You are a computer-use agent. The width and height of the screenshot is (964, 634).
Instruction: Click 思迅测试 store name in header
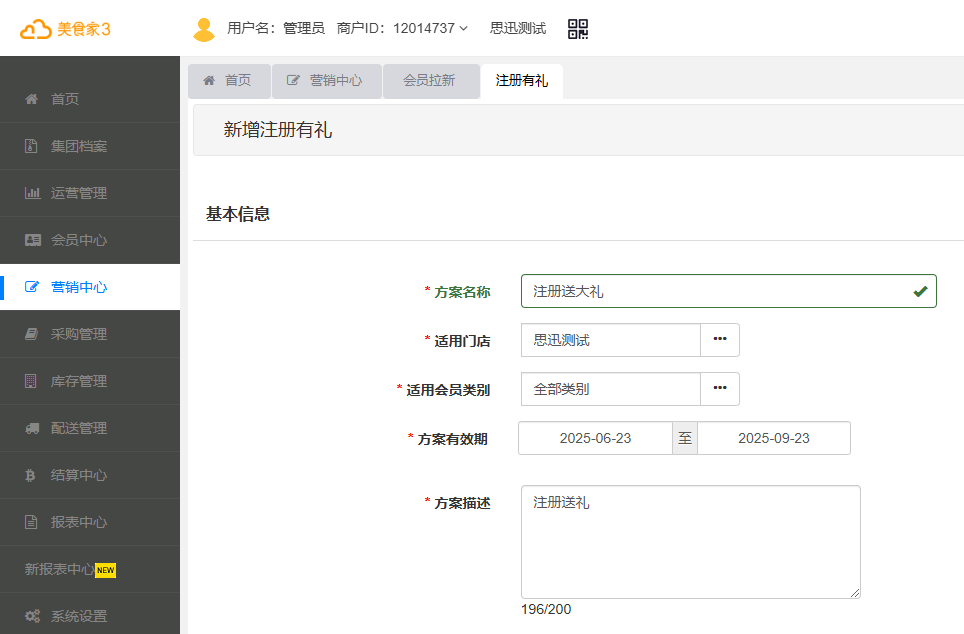tap(518, 28)
